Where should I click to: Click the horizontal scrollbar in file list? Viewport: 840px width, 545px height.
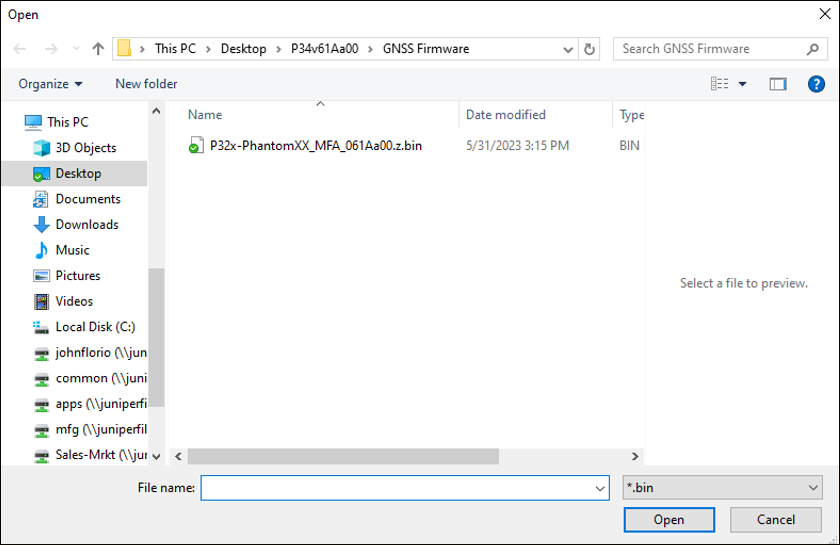[342, 456]
